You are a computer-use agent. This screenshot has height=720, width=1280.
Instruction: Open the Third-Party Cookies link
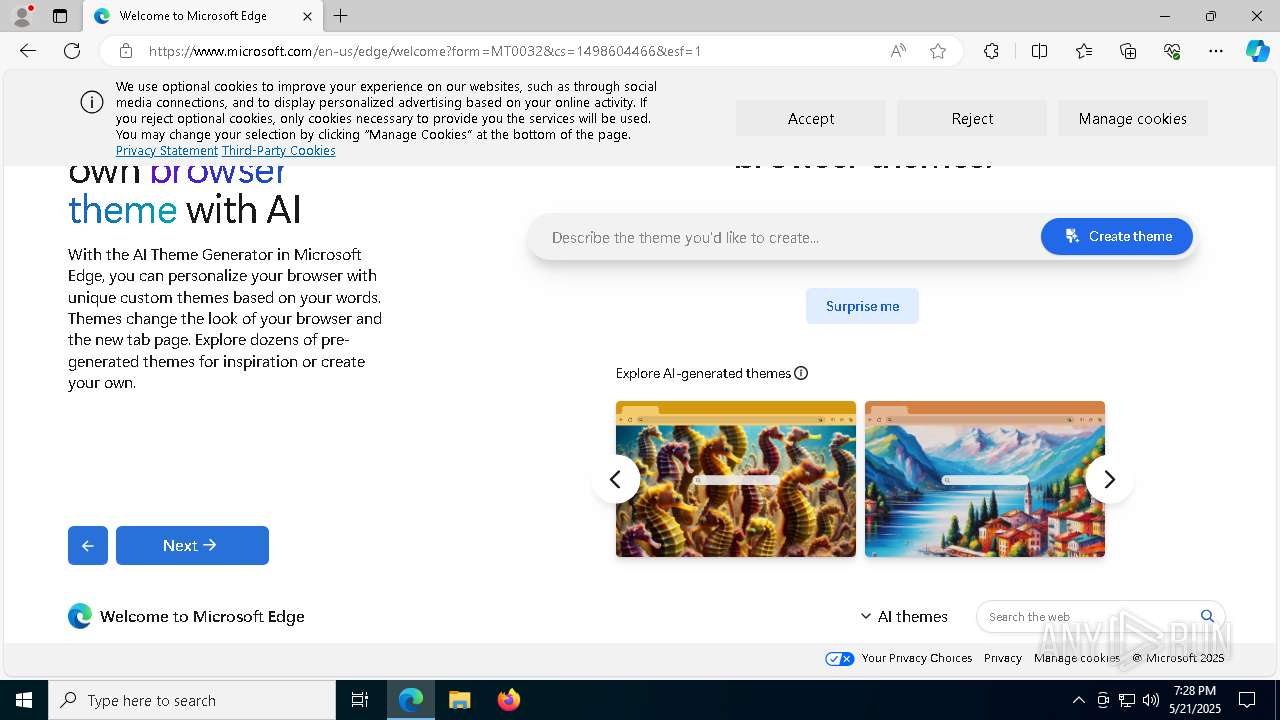(x=278, y=150)
